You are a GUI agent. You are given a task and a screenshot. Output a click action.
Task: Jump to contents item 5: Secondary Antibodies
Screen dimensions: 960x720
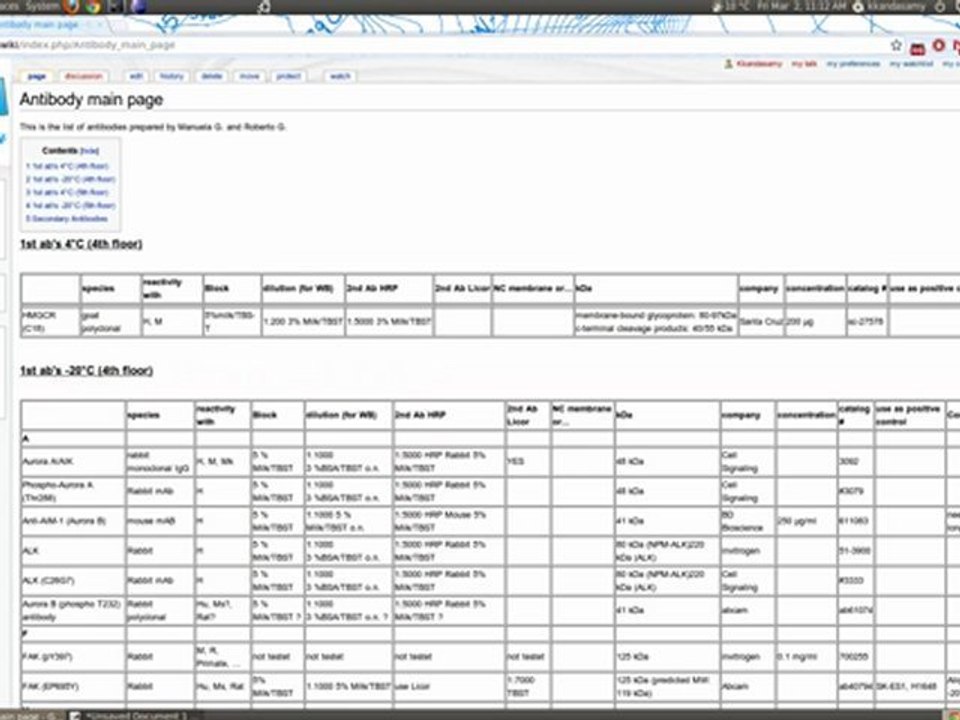(67, 219)
